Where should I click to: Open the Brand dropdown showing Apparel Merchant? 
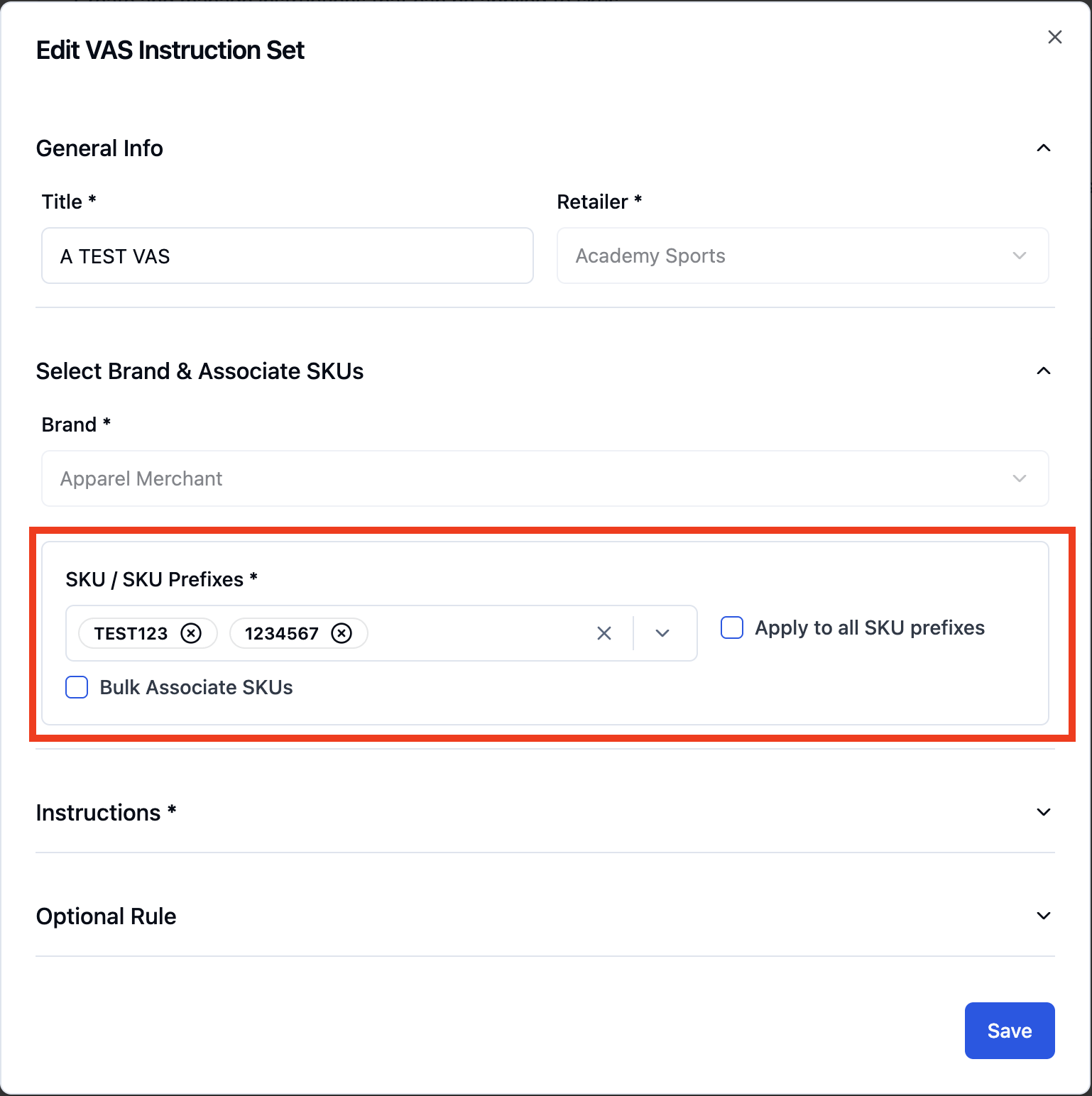coord(545,478)
